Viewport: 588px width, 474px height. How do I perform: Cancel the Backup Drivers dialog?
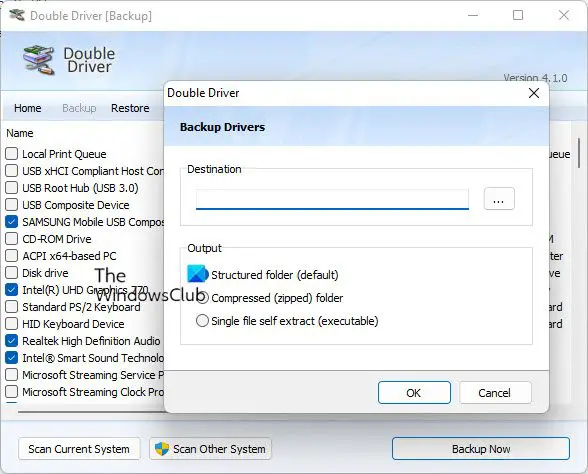(x=495, y=393)
